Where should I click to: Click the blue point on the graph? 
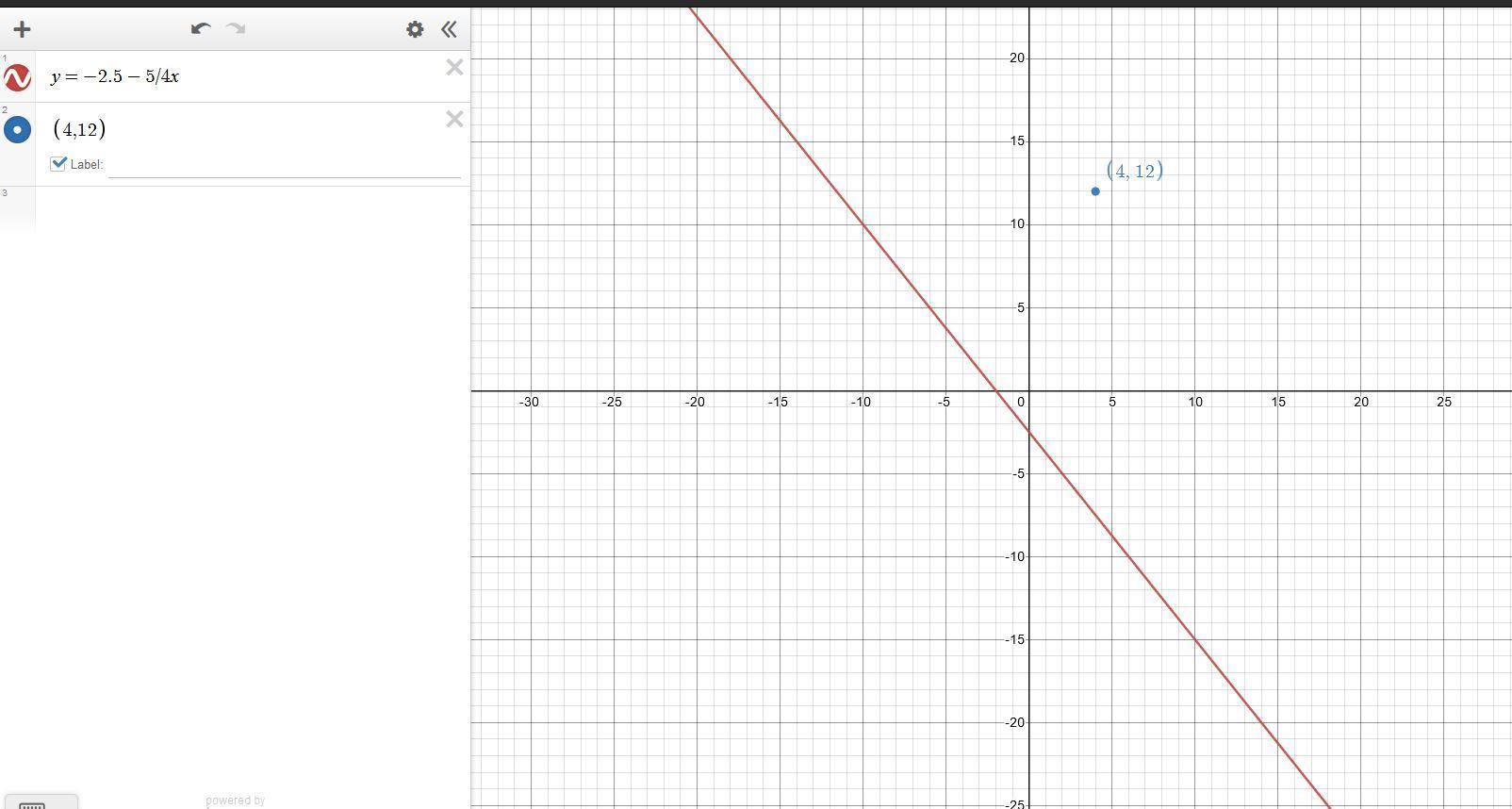click(x=1095, y=191)
